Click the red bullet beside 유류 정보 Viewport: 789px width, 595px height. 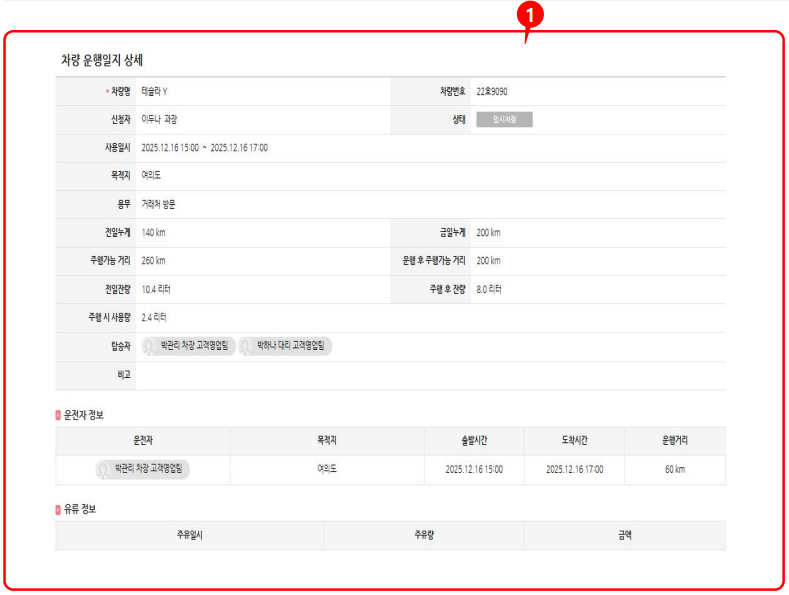coord(58,509)
